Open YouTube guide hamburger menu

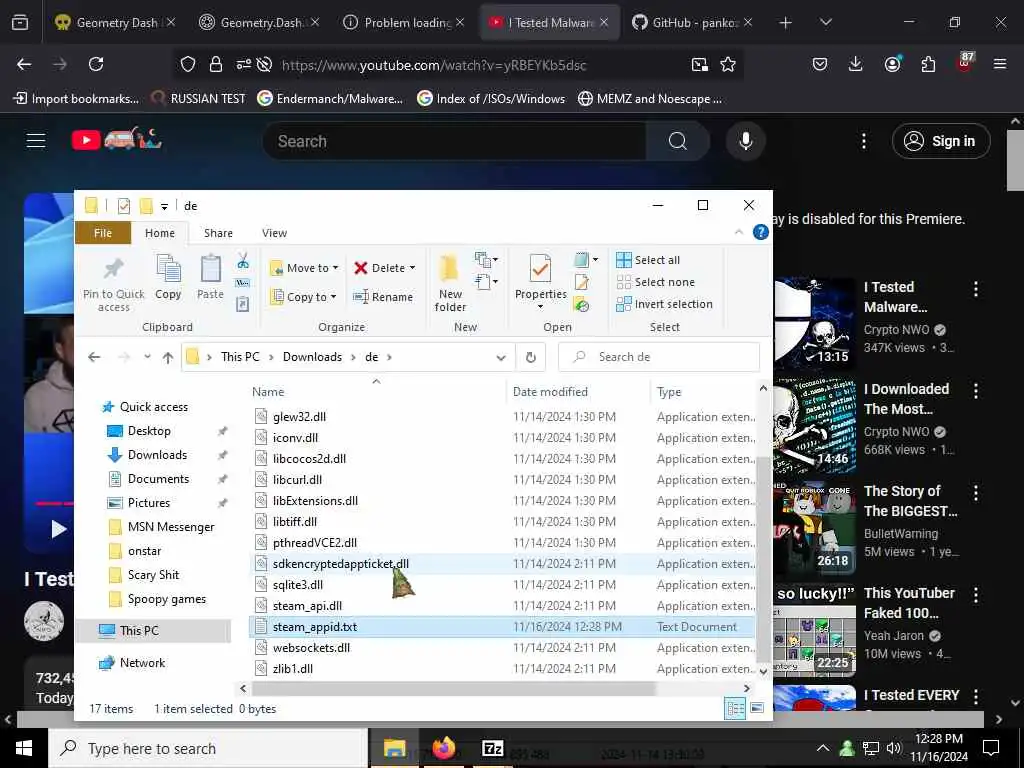(x=36, y=140)
